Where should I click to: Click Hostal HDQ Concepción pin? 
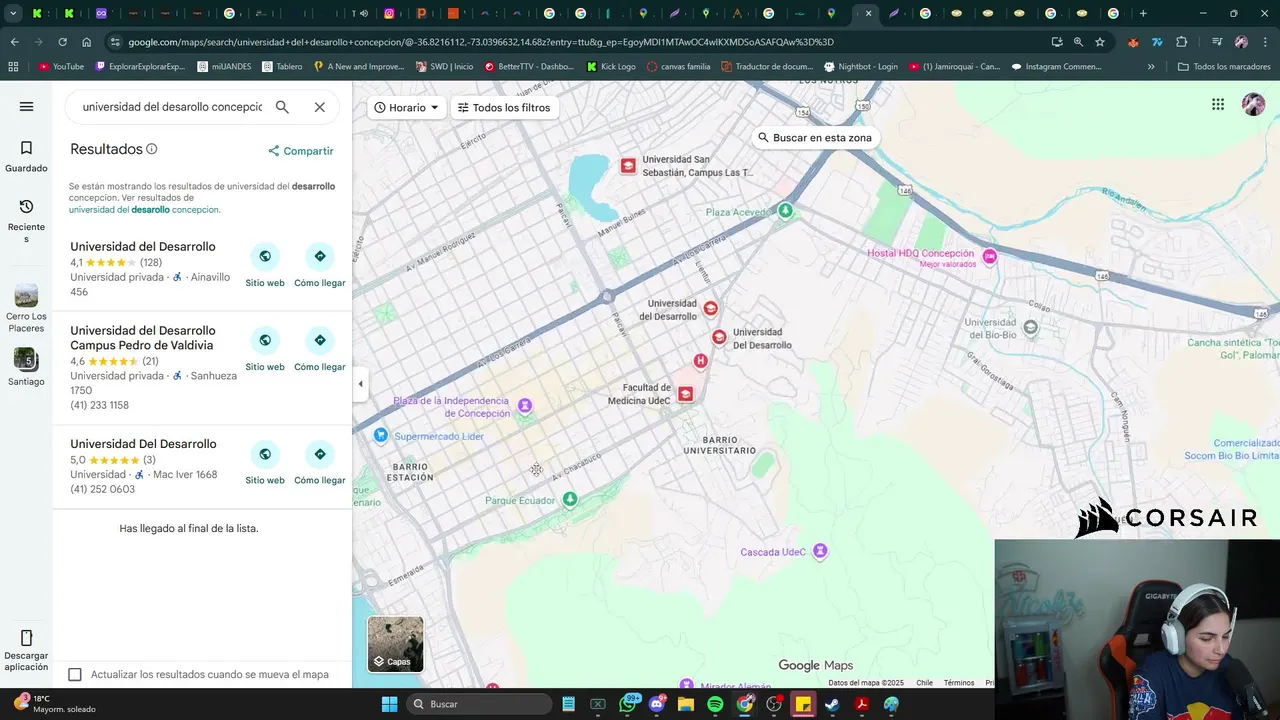(x=990, y=256)
